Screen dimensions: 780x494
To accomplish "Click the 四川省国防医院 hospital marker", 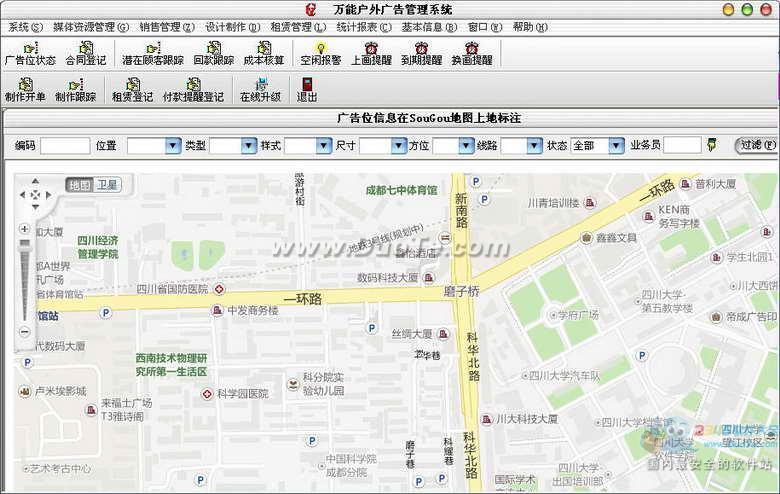I will tap(219, 289).
